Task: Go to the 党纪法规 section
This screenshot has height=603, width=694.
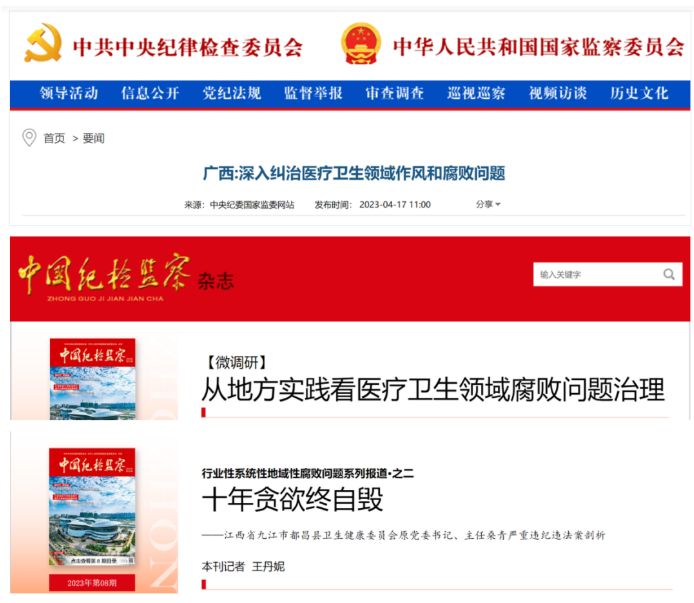Action: [232, 93]
